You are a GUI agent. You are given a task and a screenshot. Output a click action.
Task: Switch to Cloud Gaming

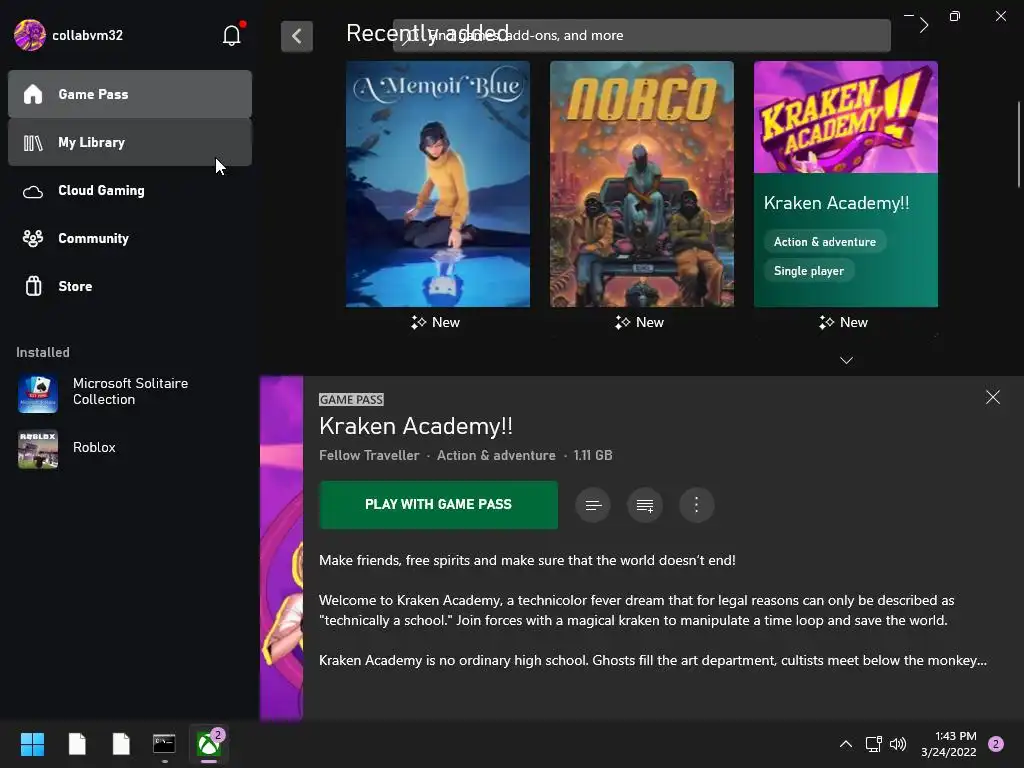(x=130, y=191)
